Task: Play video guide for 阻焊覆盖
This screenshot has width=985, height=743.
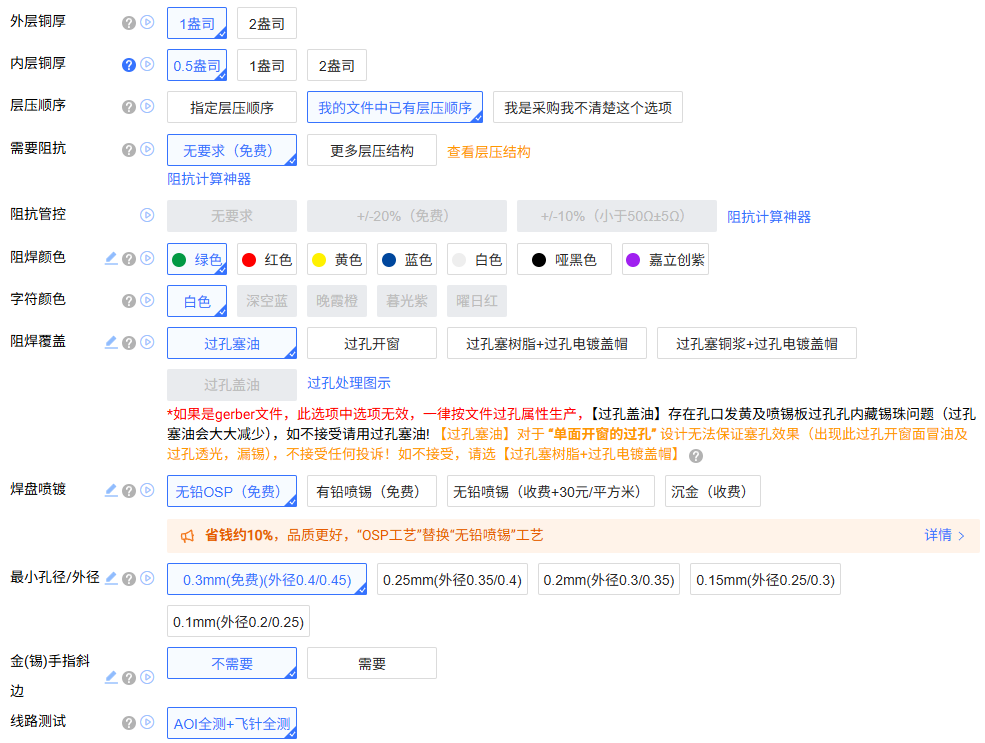Action: coord(147,342)
